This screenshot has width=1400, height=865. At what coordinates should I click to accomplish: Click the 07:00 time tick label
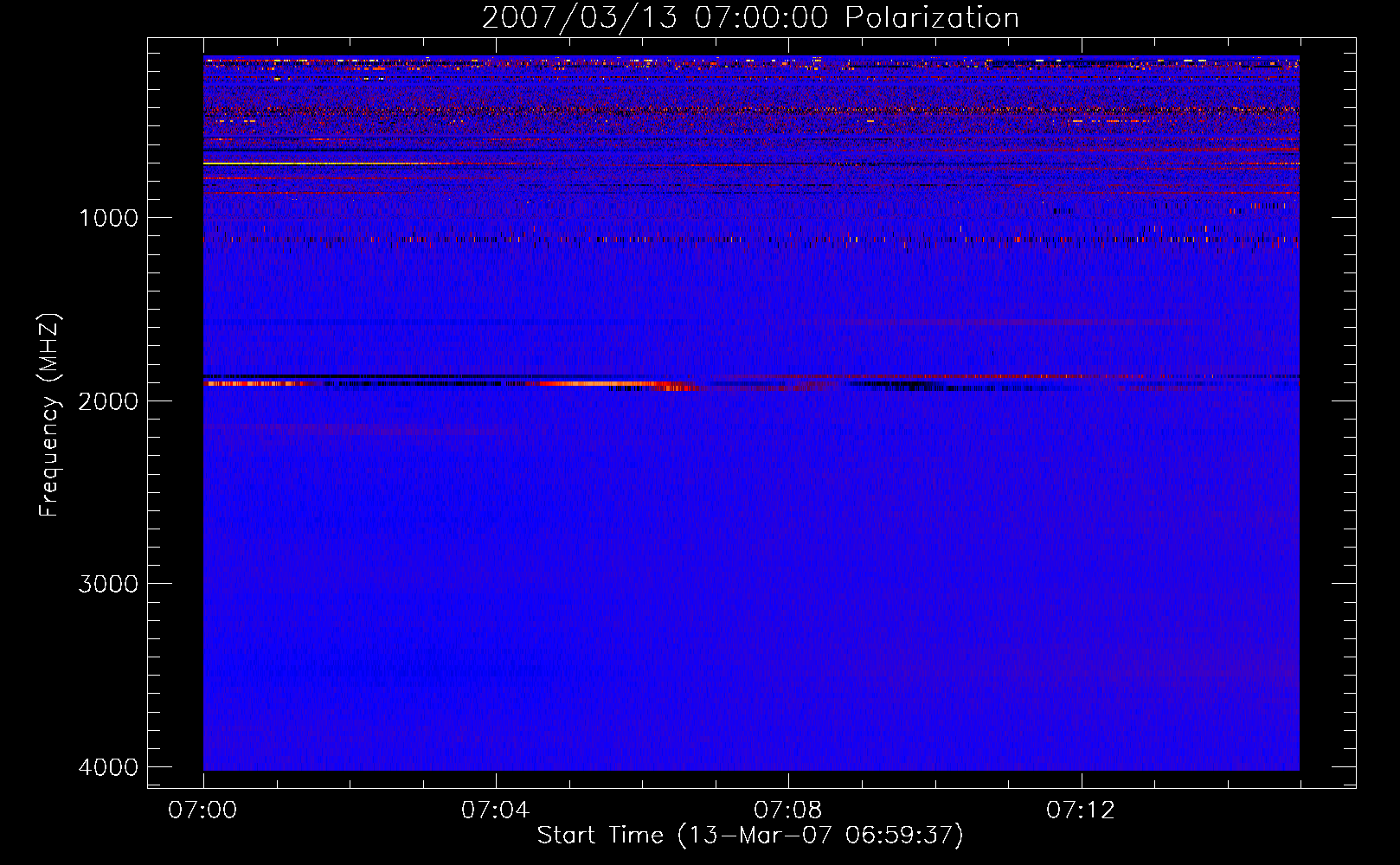click(202, 811)
